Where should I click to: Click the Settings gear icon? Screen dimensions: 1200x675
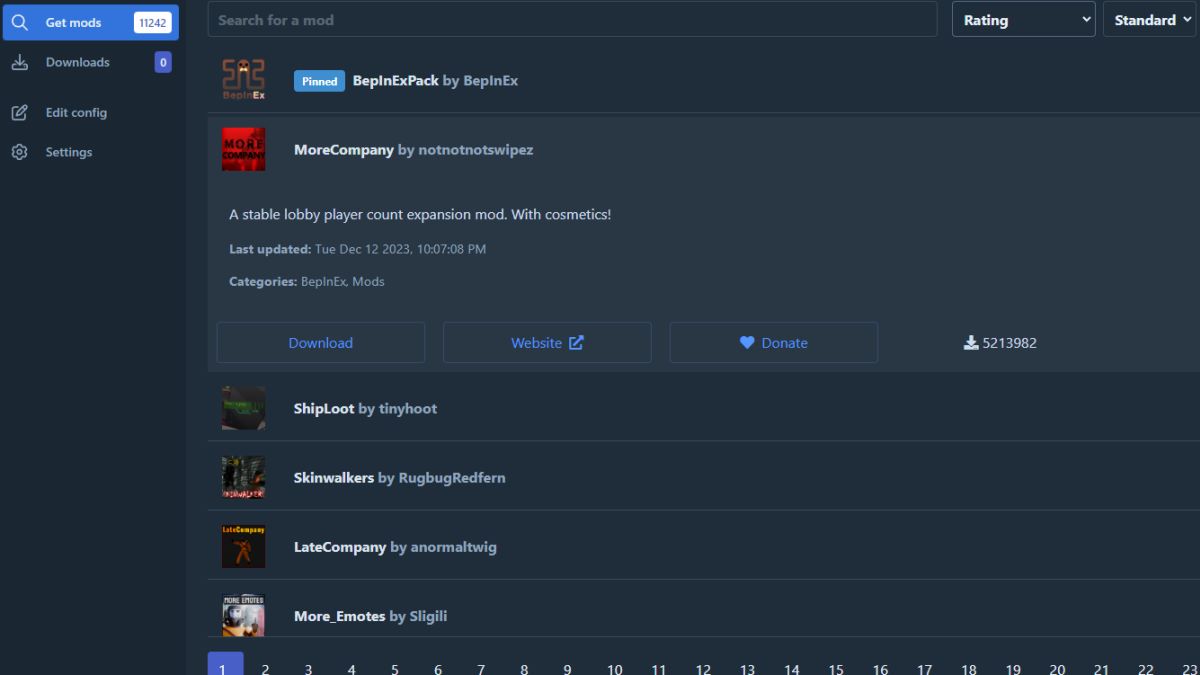point(19,152)
